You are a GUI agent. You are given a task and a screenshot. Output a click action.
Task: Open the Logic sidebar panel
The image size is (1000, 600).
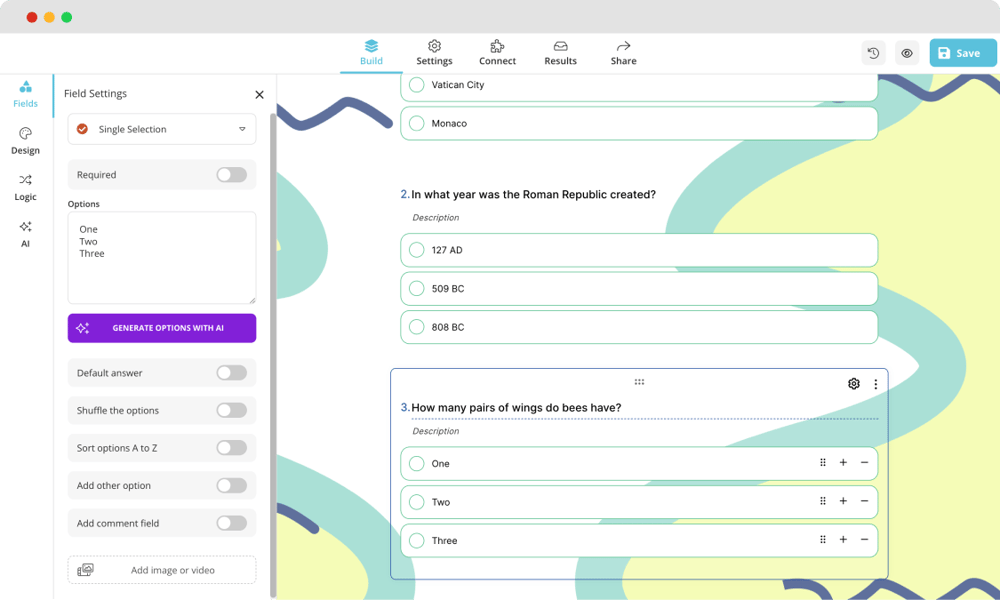pyautogui.click(x=25, y=187)
